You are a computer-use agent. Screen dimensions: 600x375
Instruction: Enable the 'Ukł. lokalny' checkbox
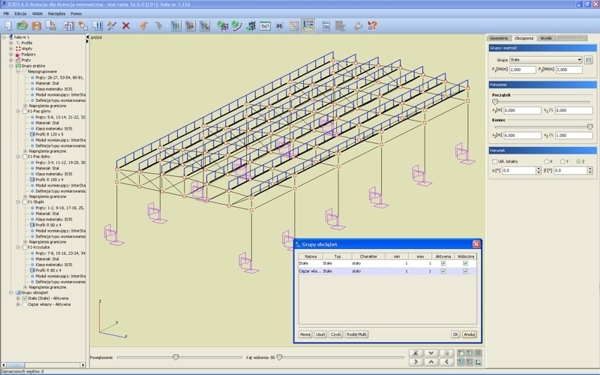tap(494, 161)
